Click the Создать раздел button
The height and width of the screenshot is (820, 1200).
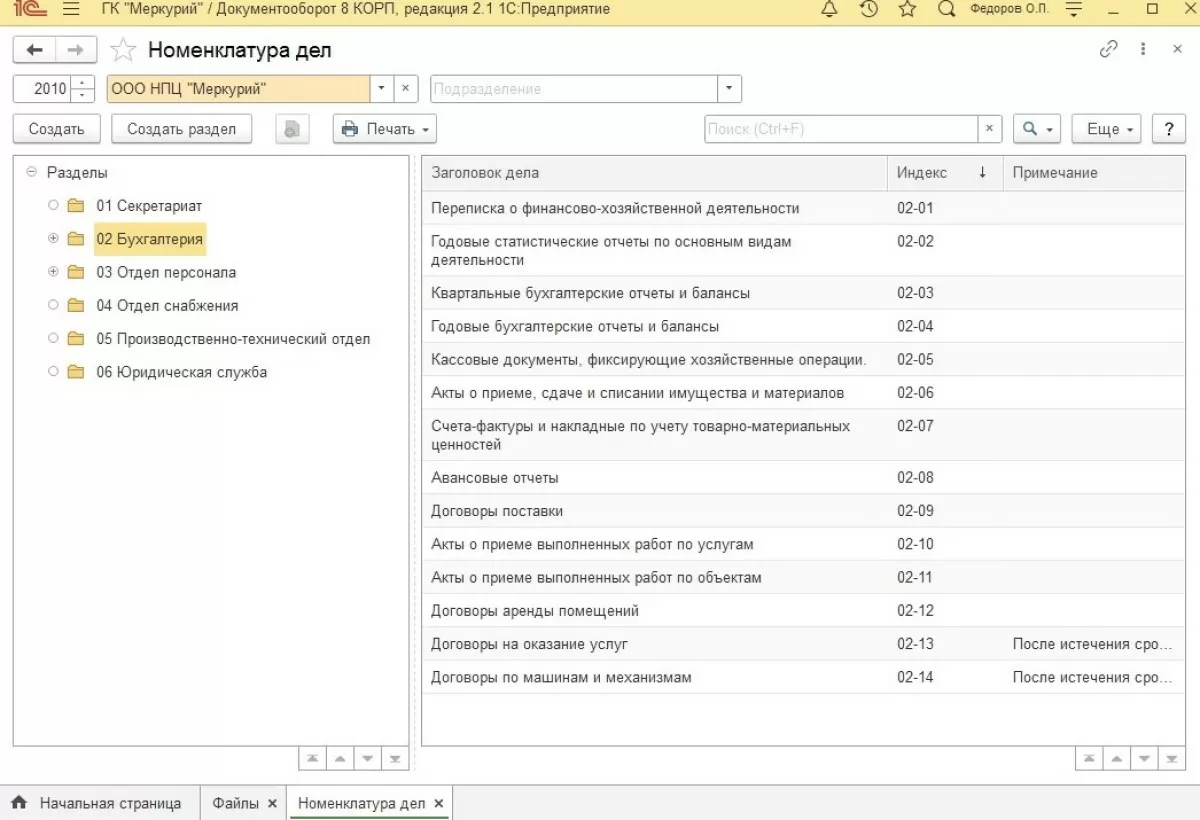pos(182,129)
